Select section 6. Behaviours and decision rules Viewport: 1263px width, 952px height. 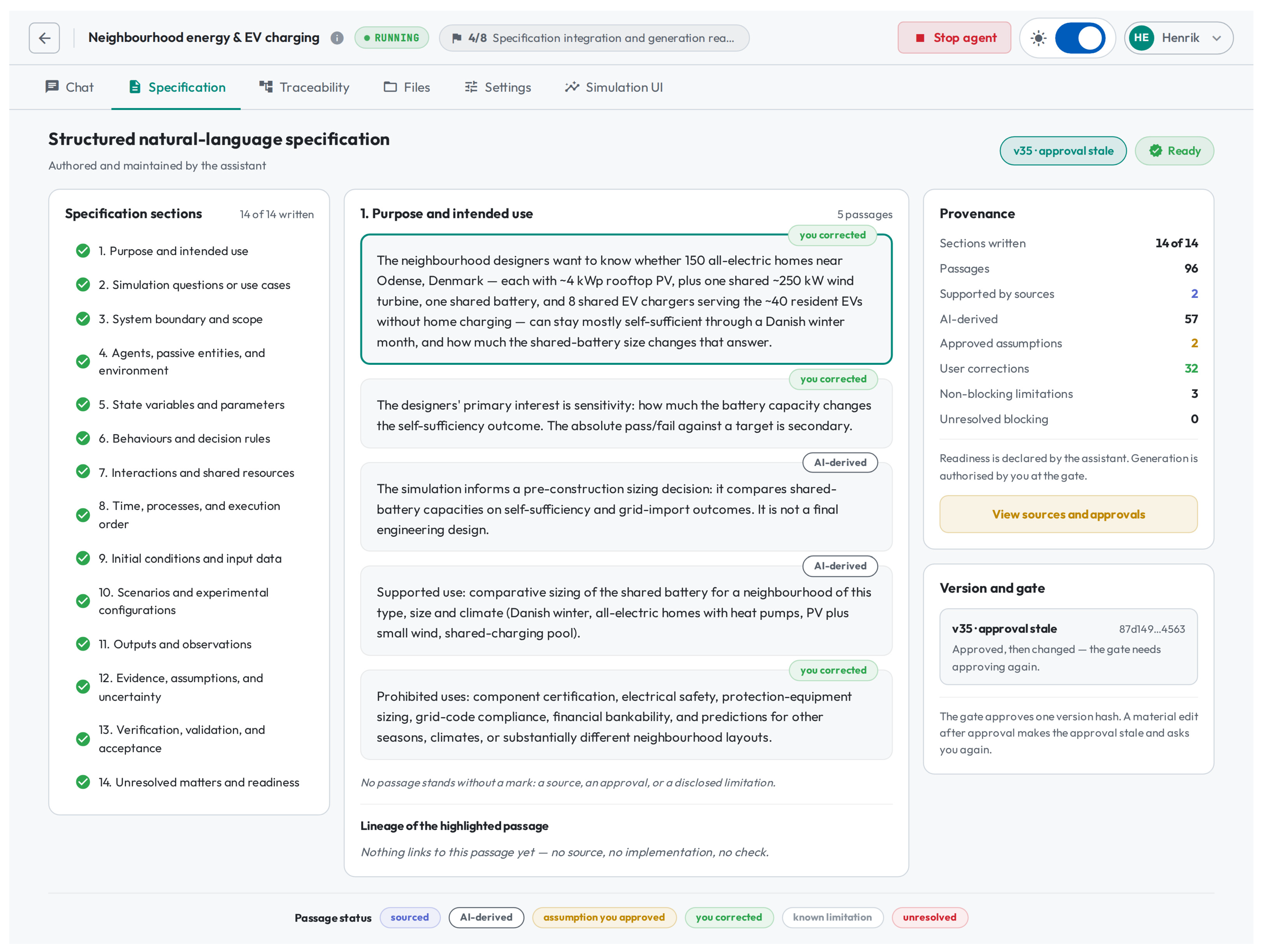(x=189, y=438)
